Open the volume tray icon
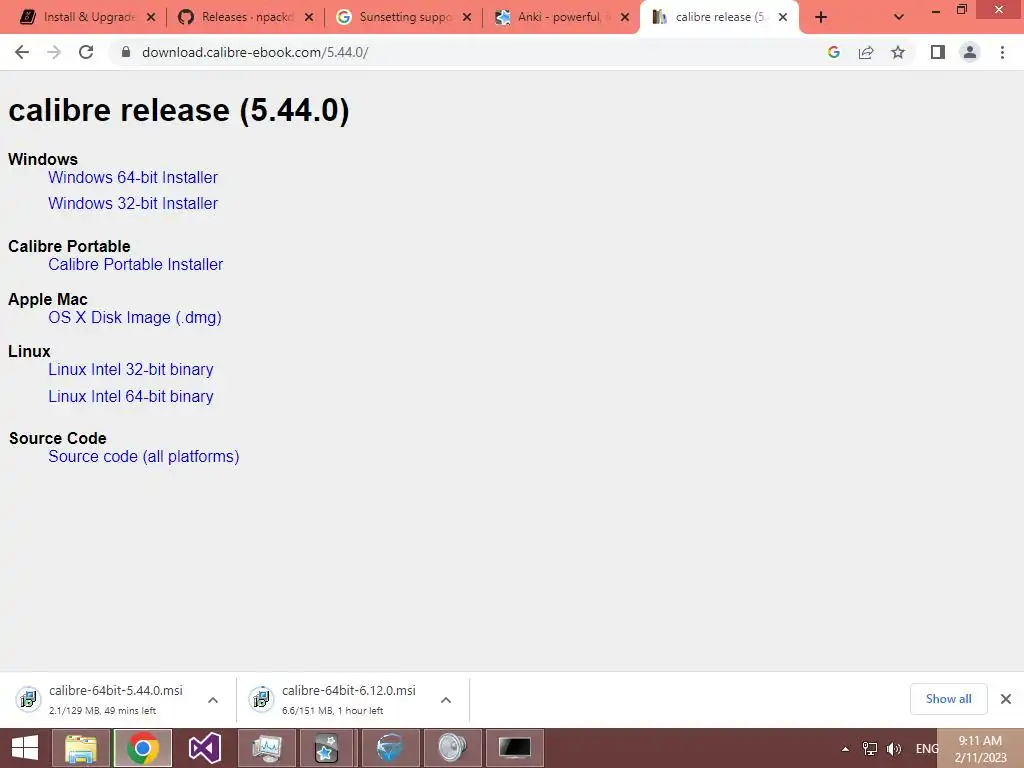 [894, 749]
